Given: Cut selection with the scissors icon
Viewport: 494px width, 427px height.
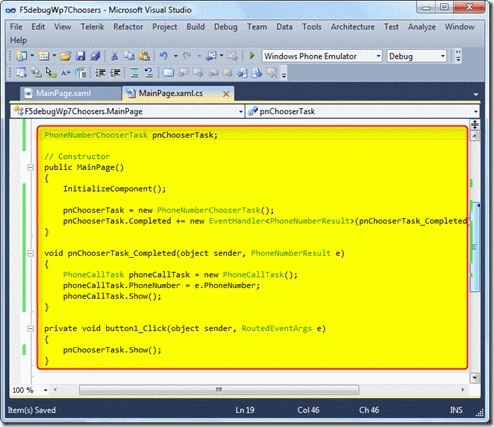Looking at the screenshot, I should pyautogui.click(x=114, y=56).
